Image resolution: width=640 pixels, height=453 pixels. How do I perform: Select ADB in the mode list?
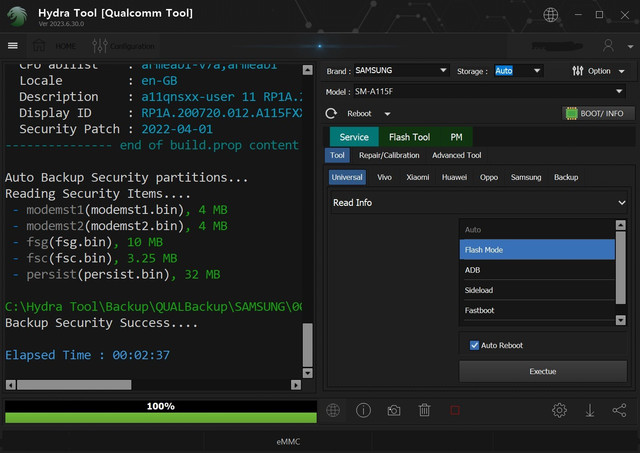(x=537, y=270)
